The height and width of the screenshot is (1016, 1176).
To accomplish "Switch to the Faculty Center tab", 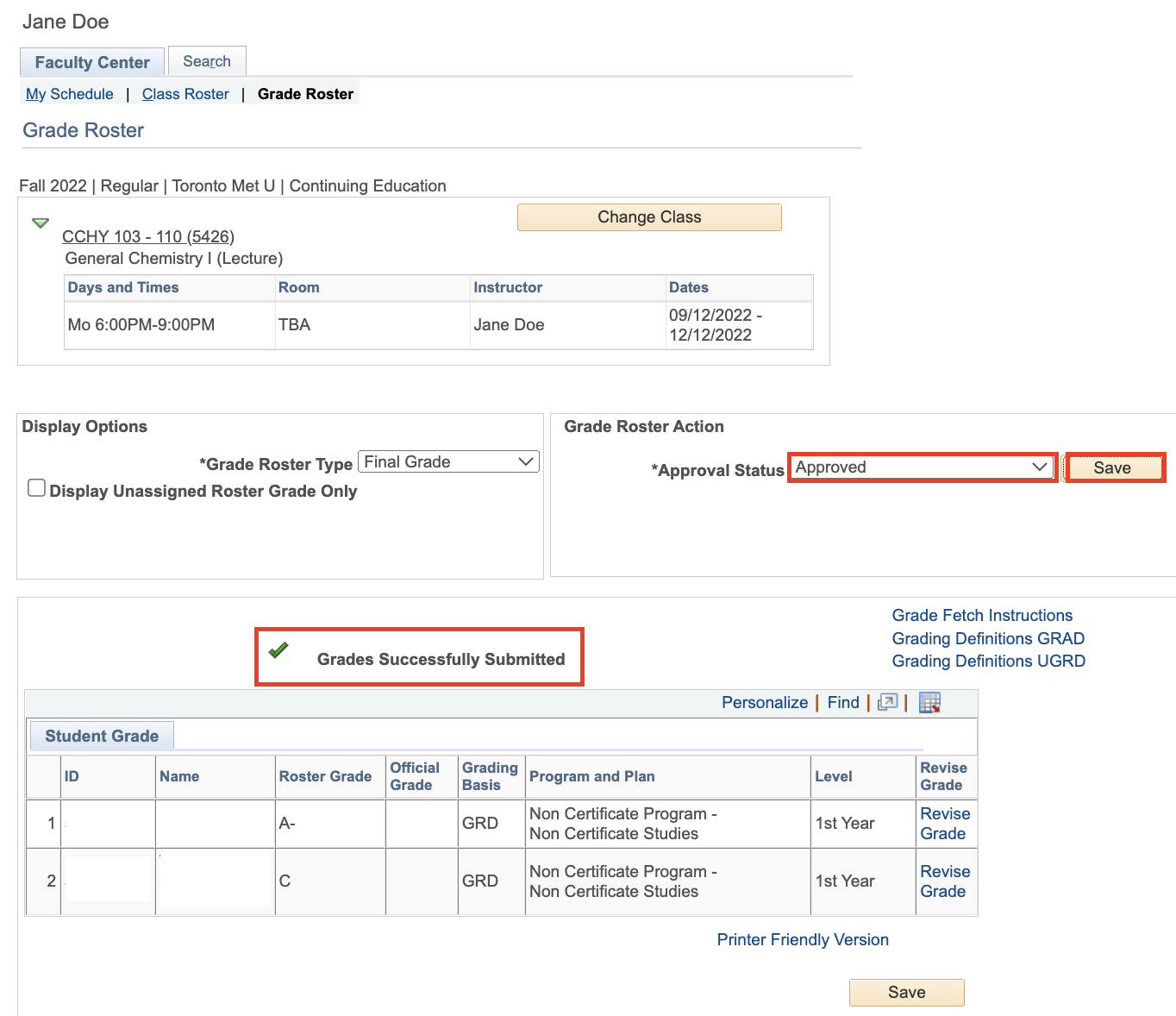I will point(92,62).
